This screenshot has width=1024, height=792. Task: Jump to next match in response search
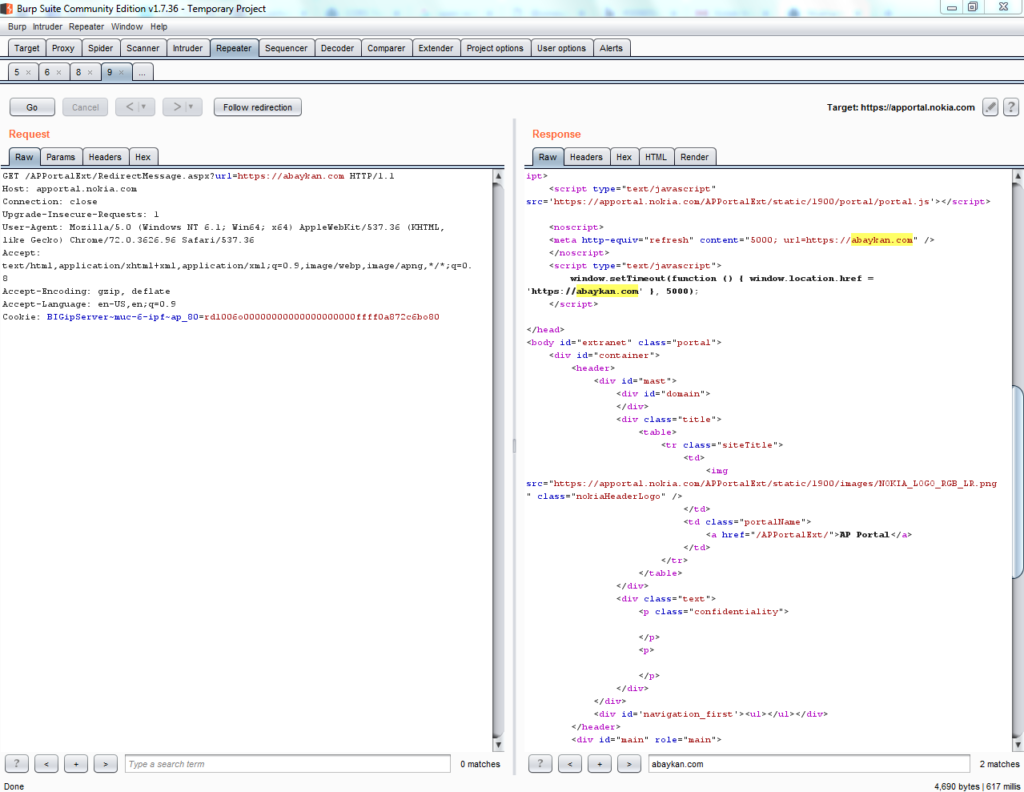628,764
